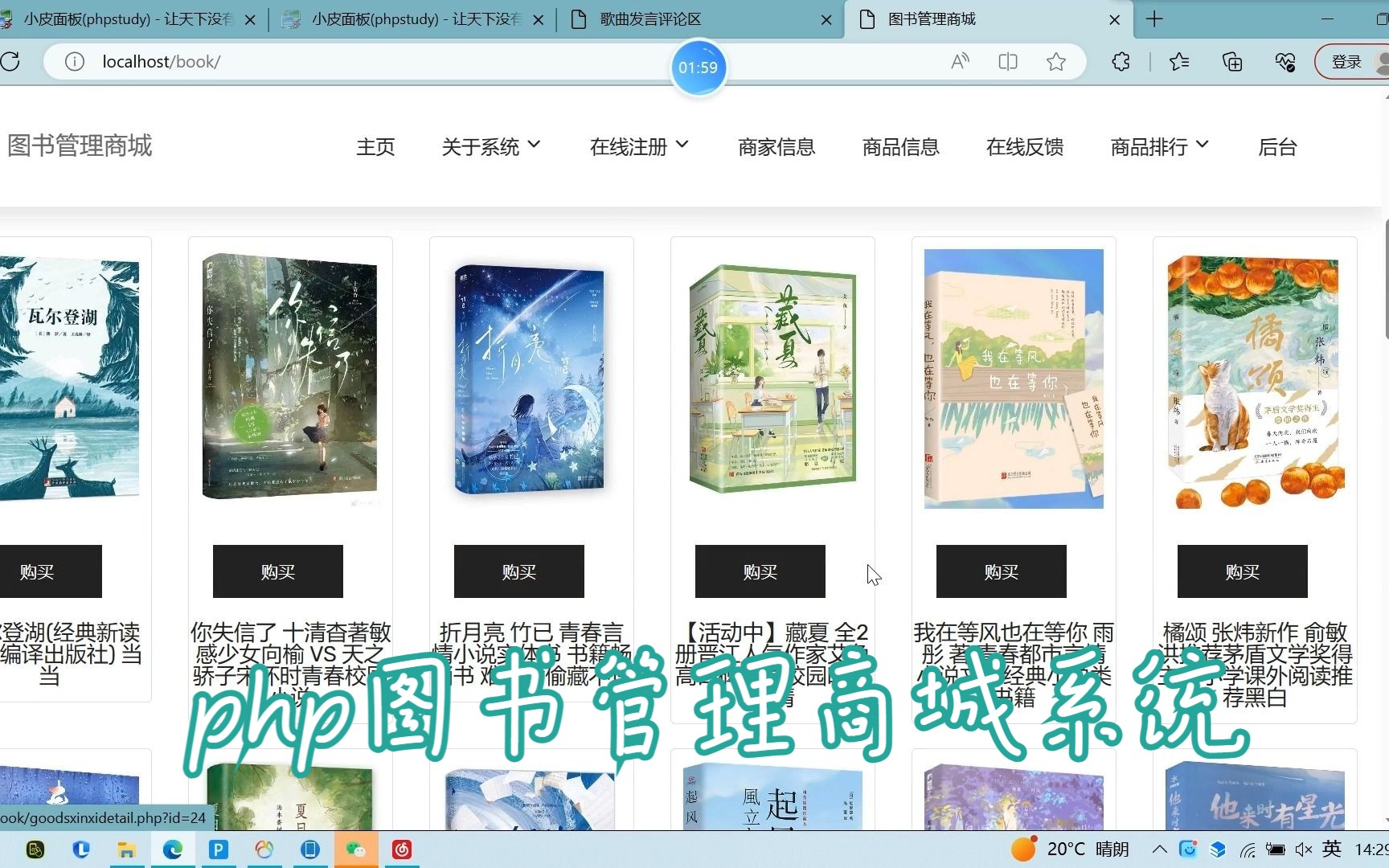The width and height of the screenshot is (1389, 868).
Task: Go to 主页 in navigation
Action: coord(375,147)
